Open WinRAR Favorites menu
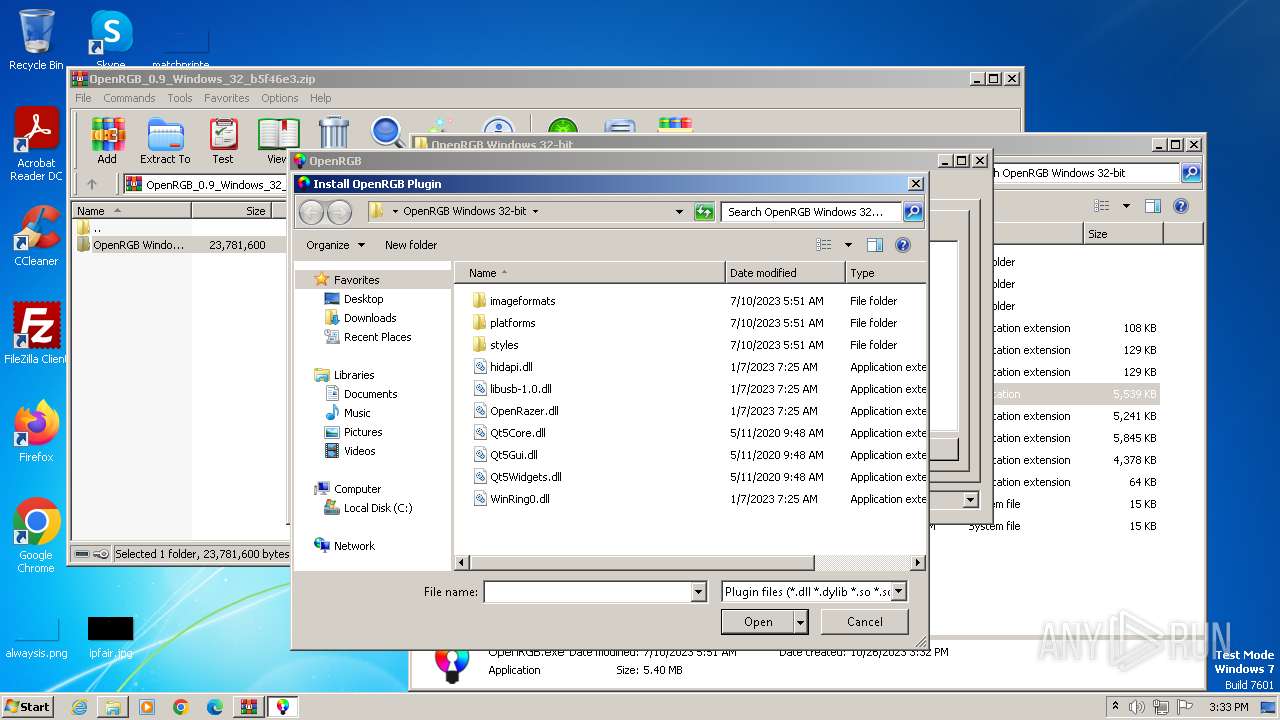This screenshot has height=720, width=1280. (x=227, y=98)
